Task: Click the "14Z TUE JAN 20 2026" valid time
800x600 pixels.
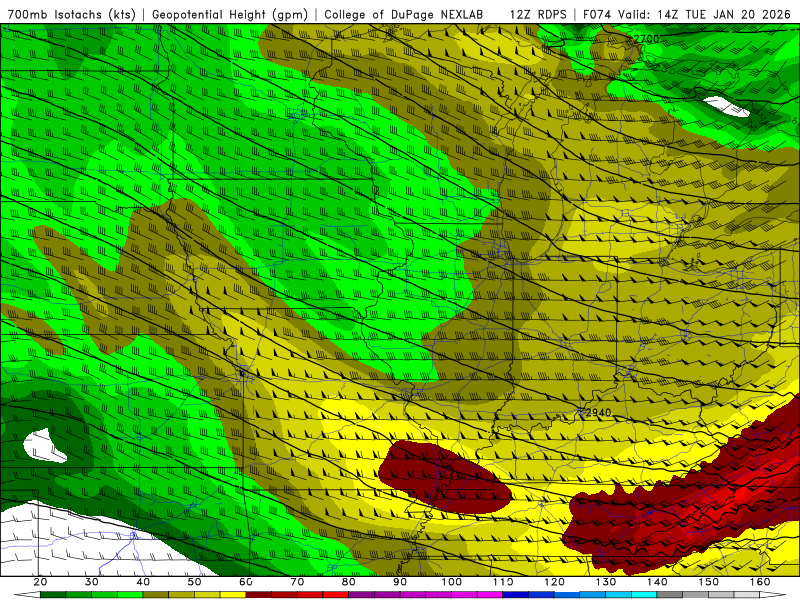Action: pos(724,14)
